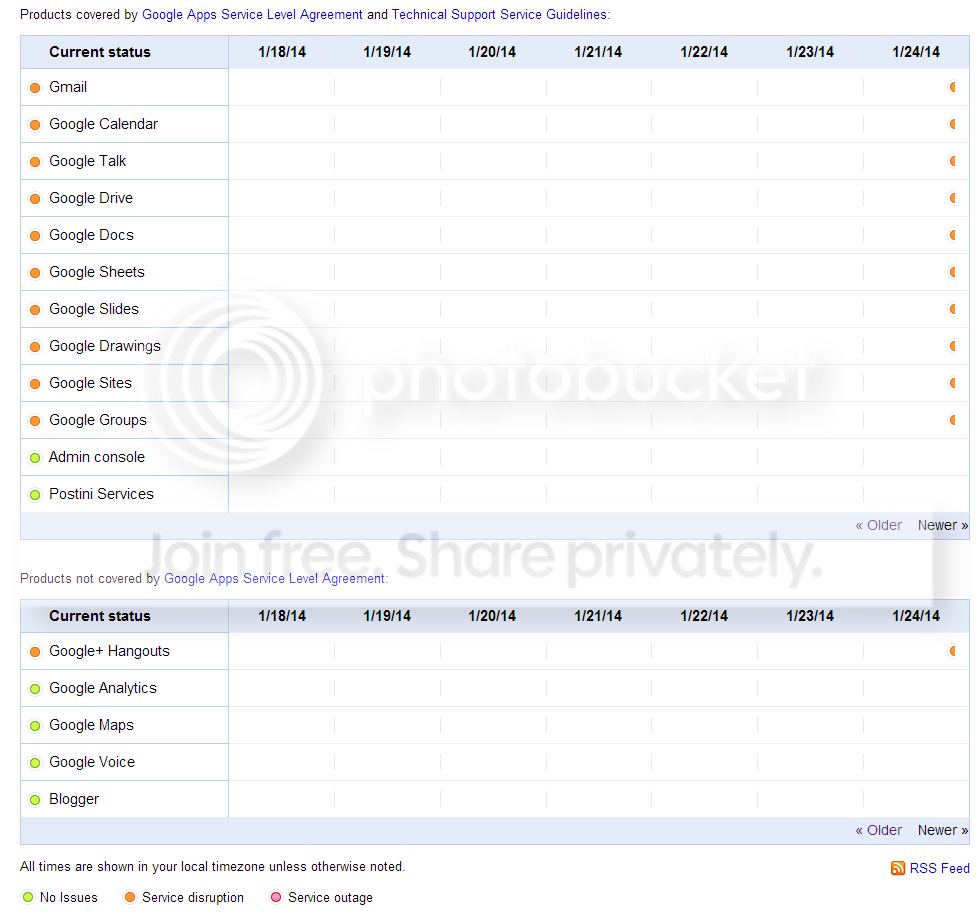Open Google Talk's 1/24/14 disruption marker
980x919 pixels.
(x=952, y=161)
